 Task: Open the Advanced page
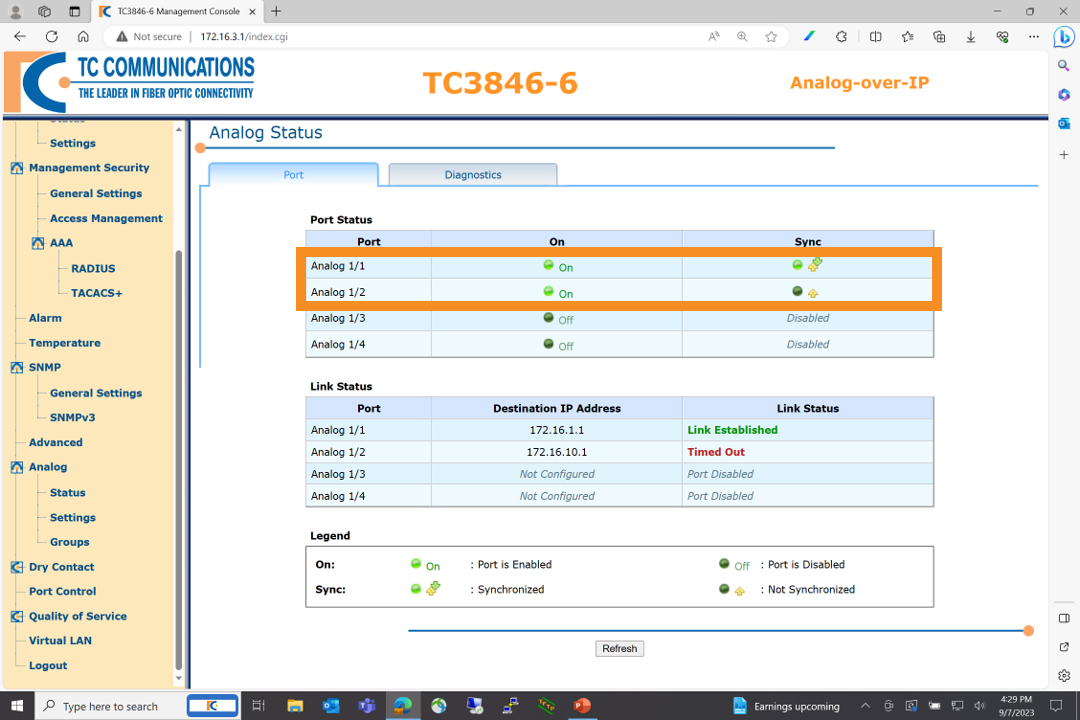tap(56, 442)
